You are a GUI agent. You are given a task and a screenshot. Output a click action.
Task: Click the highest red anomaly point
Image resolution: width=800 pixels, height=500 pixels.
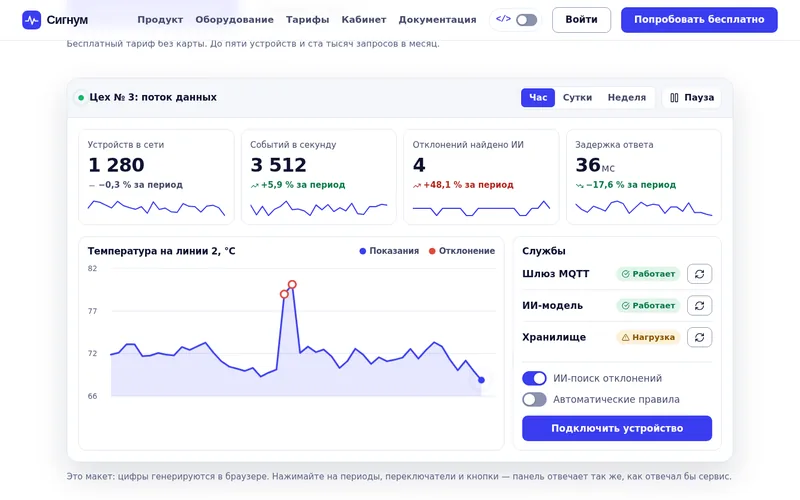click(x=292, y=284)
